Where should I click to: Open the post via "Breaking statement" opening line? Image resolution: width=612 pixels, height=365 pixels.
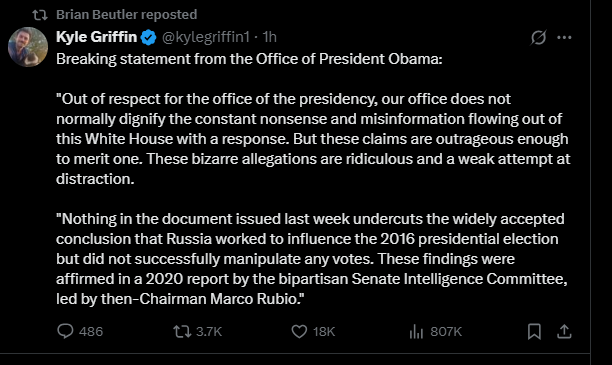(249, 59)
